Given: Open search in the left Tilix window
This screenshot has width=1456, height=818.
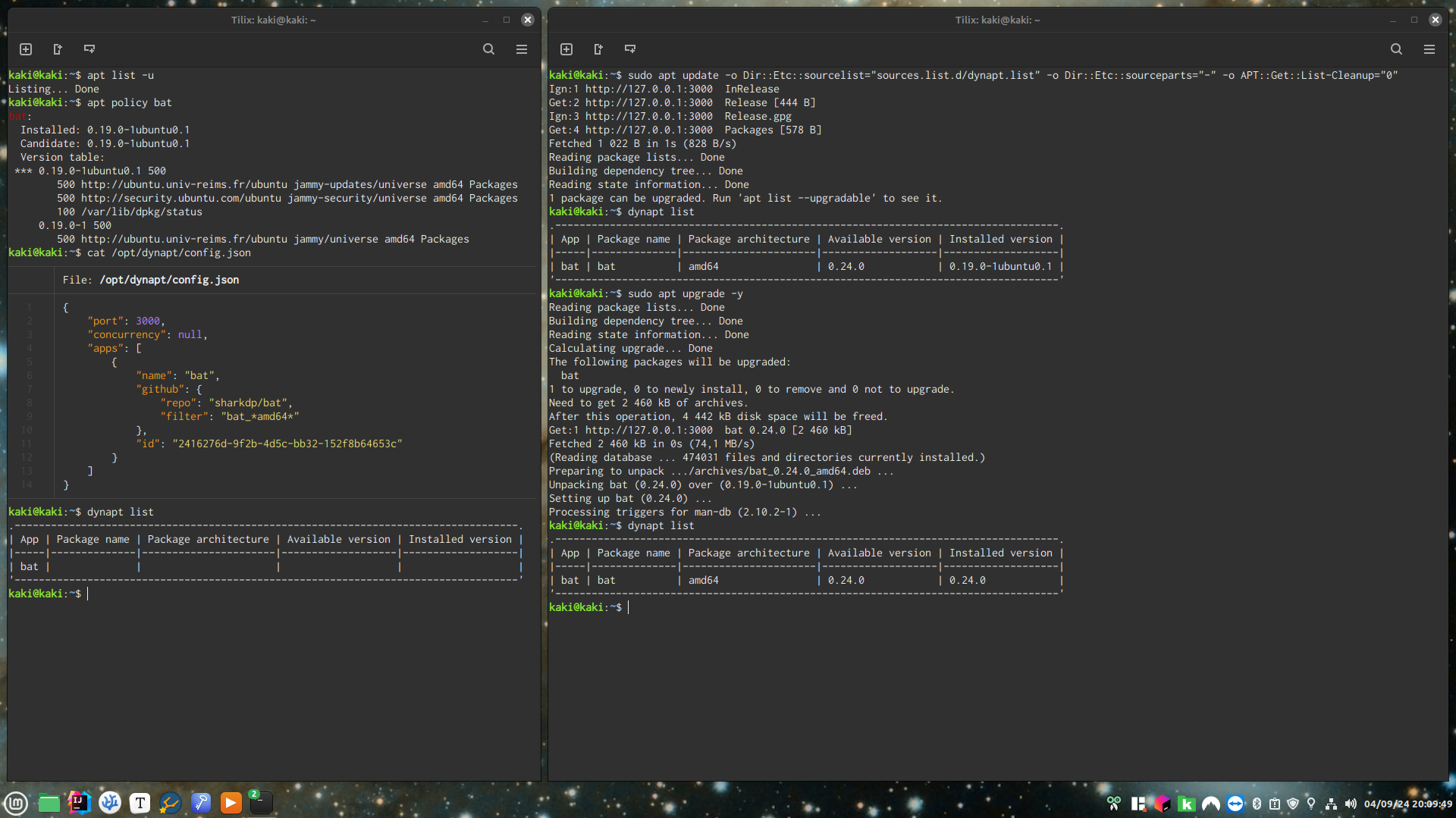Looking at the screenshot, I should pos(489,49).
